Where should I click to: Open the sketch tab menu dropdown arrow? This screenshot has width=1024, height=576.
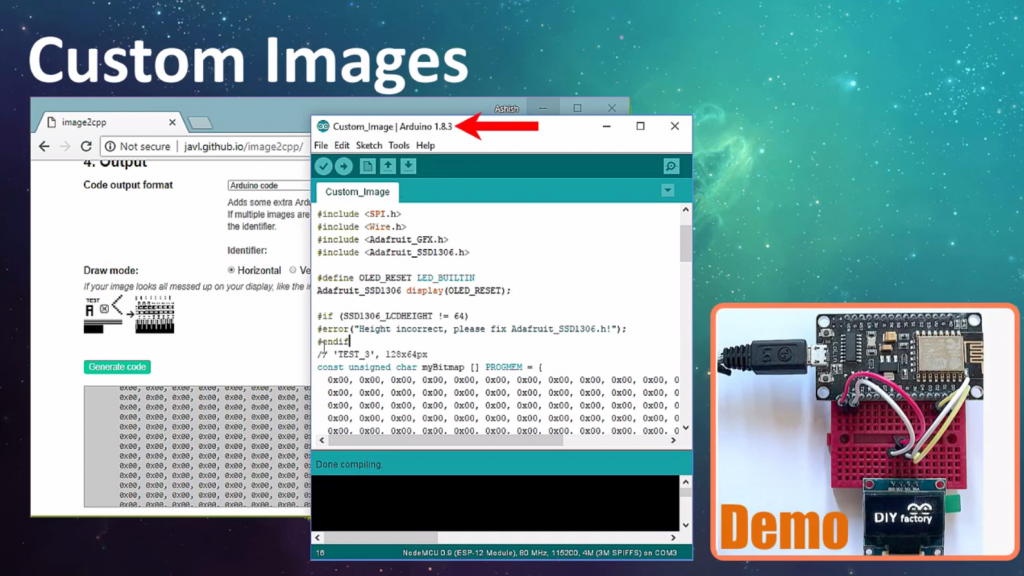click(x=667, y=189)
